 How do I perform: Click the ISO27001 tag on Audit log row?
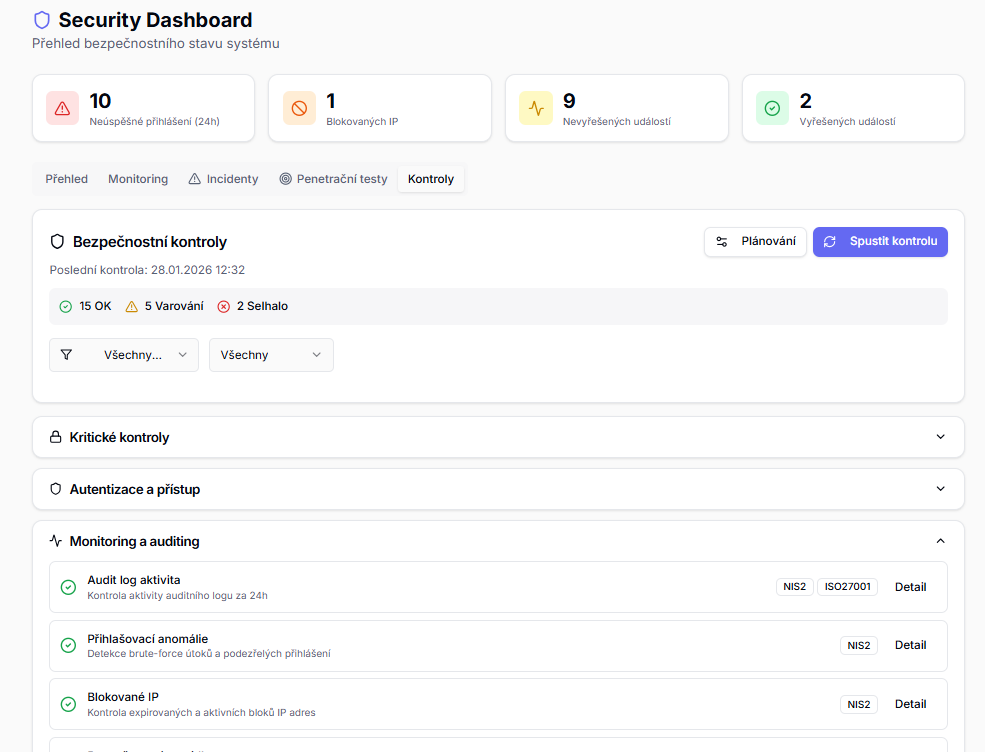coord(847,587)
